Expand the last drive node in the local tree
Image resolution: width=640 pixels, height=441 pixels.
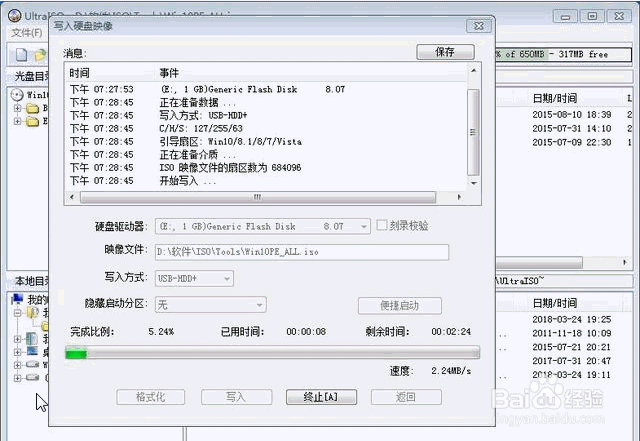tap(17, 378)
